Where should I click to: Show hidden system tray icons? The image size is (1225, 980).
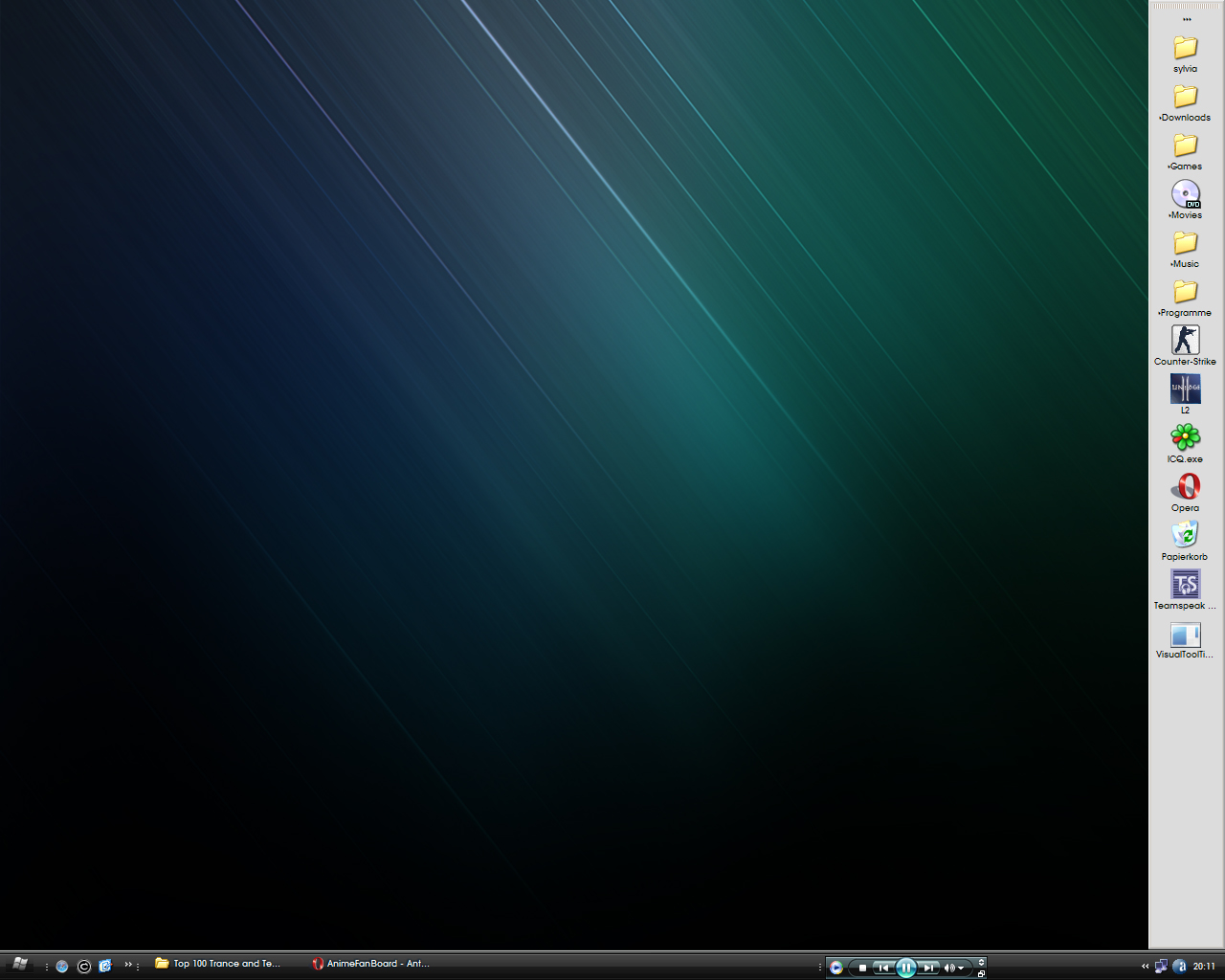1145,966
